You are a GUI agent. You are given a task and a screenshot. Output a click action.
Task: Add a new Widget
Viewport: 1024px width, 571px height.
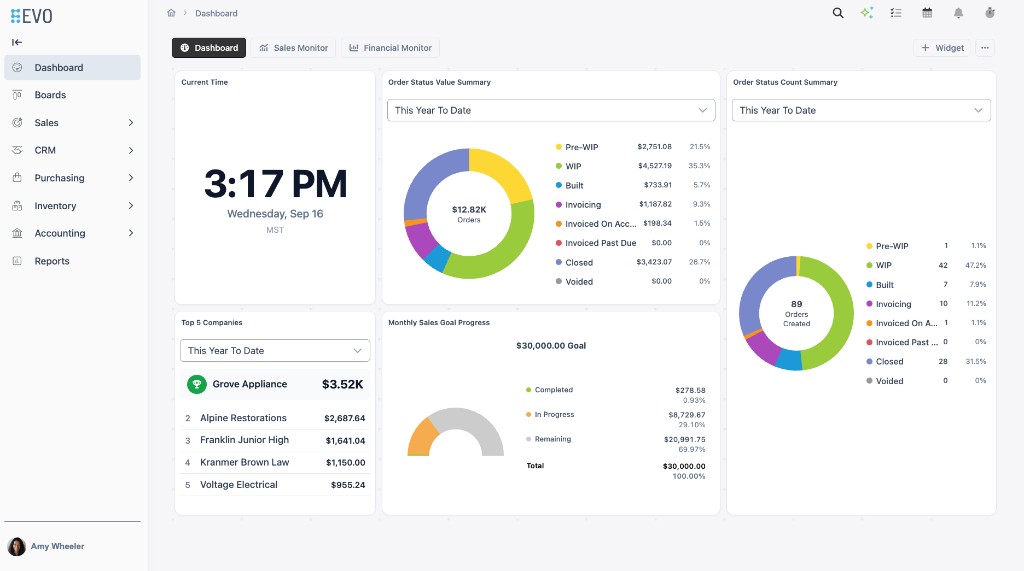click(x=942, y=48)
